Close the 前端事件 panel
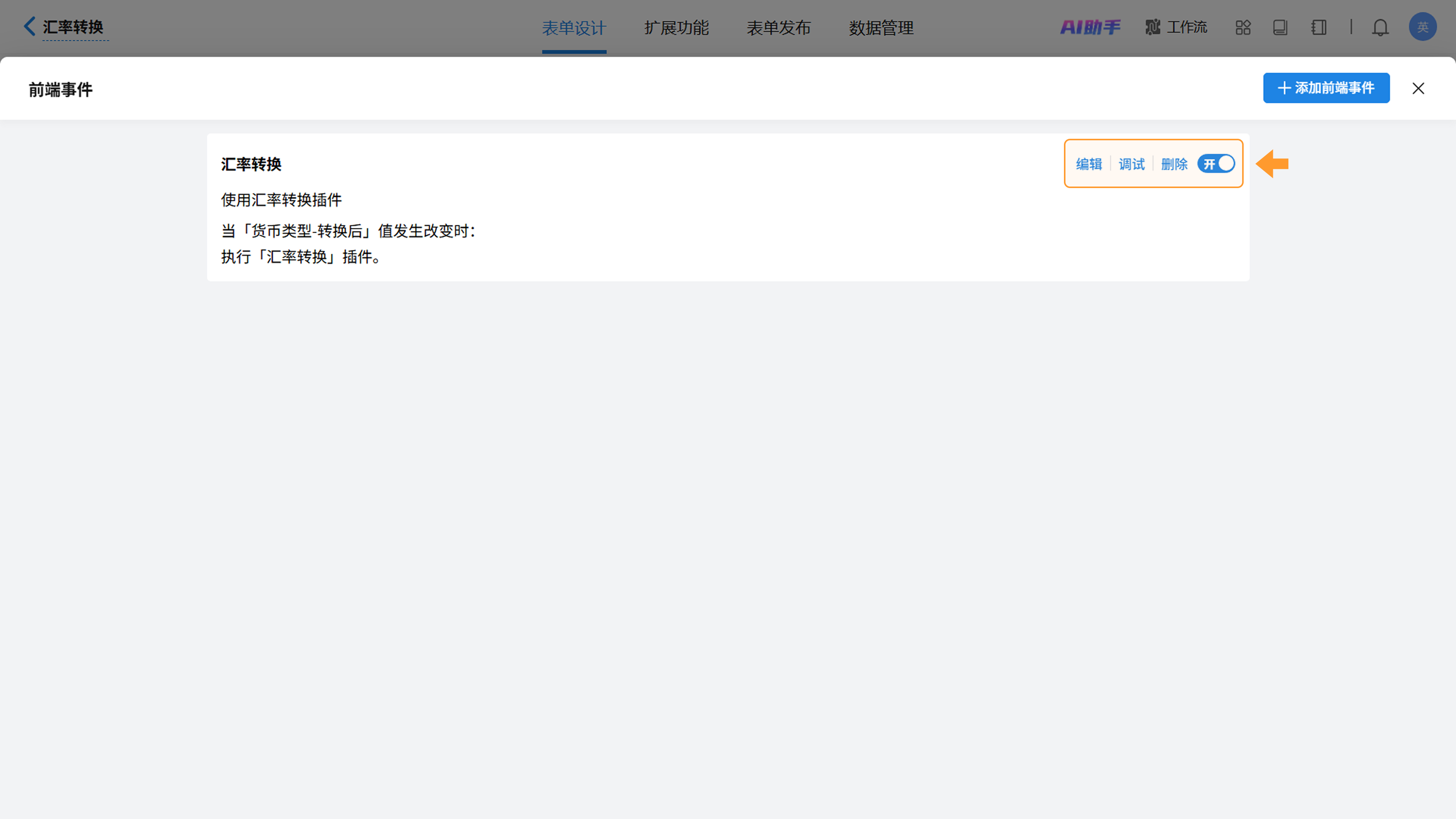1456x819 pixels. 1418,88
